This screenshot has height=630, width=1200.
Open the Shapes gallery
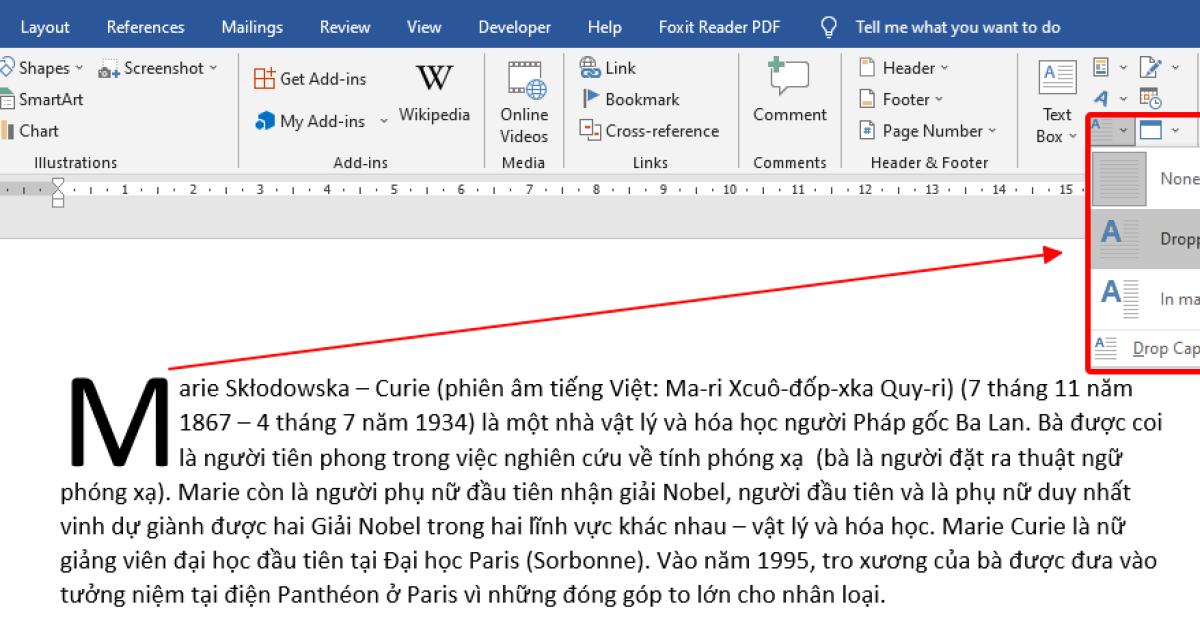pyautogui.click(x=42, y=67)
